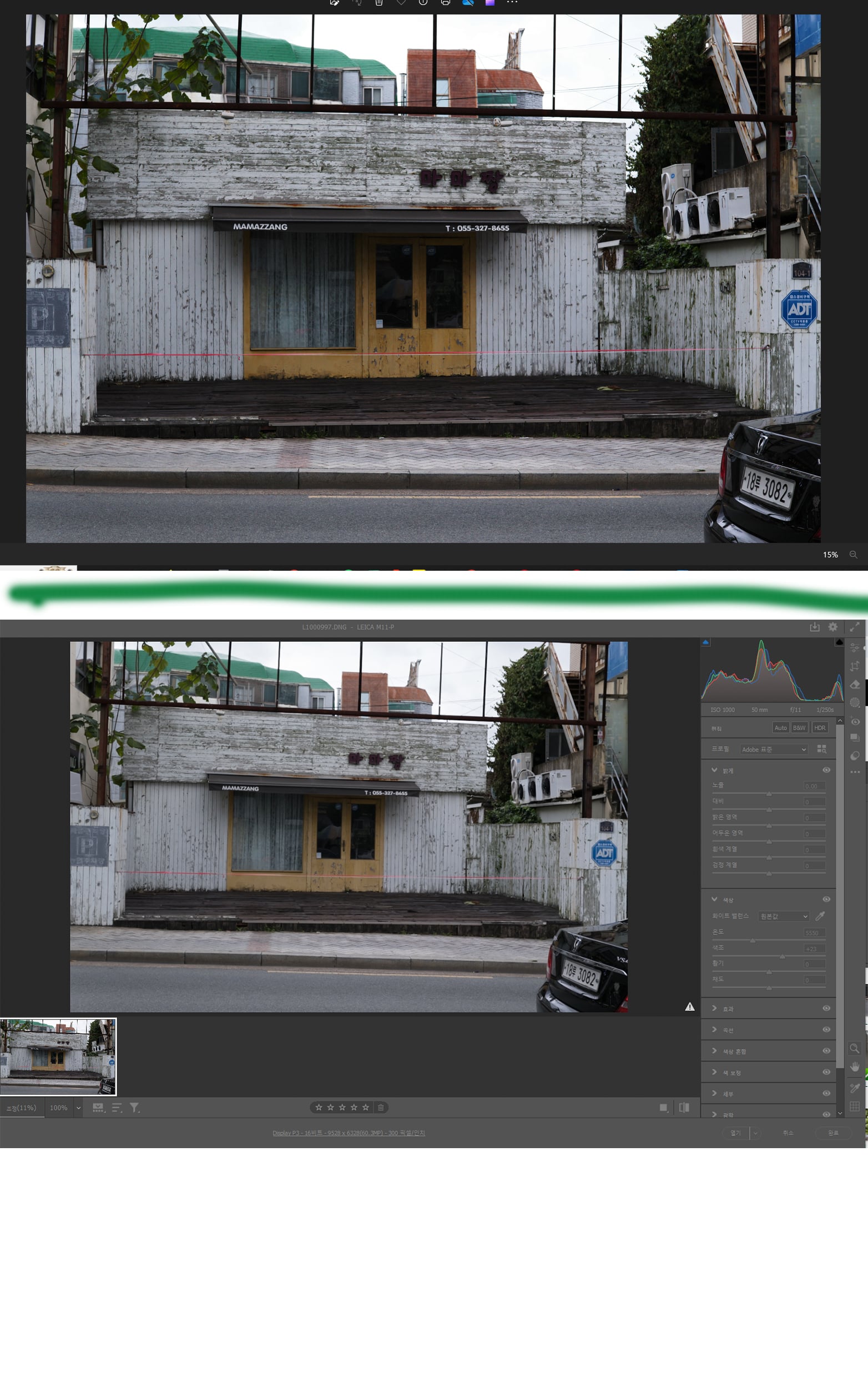The width and height of the screenshot is (868, 1388).
Task: Give the photo a five star rating
Action: tap(366, 1107)
